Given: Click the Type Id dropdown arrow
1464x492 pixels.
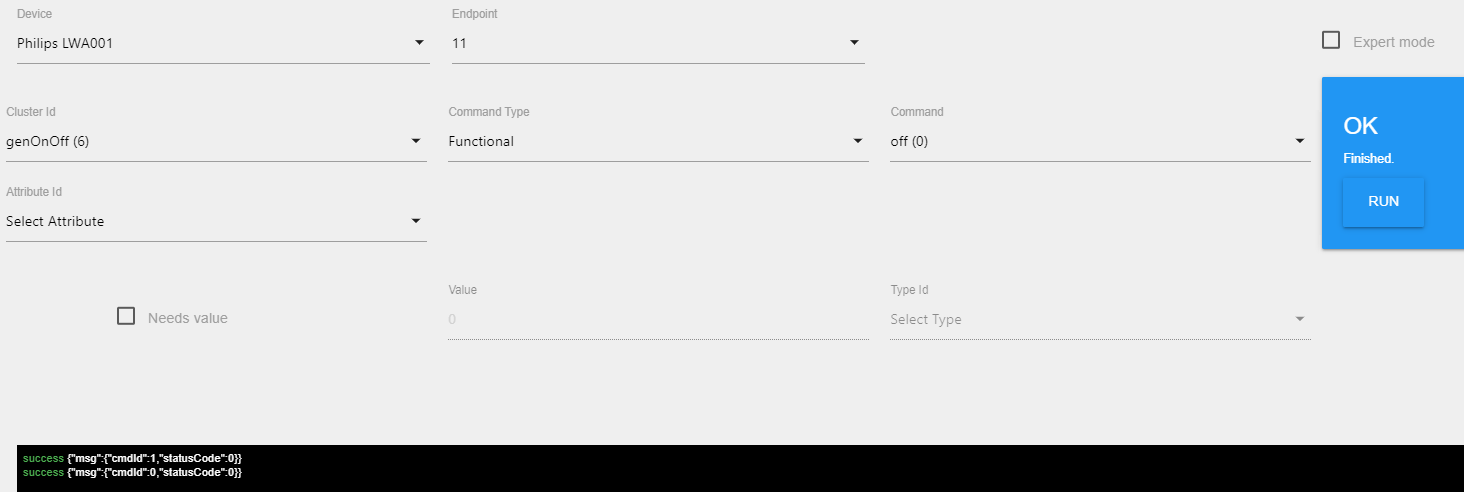Looking at the screenshot, I should click(x=1300, y=319).
